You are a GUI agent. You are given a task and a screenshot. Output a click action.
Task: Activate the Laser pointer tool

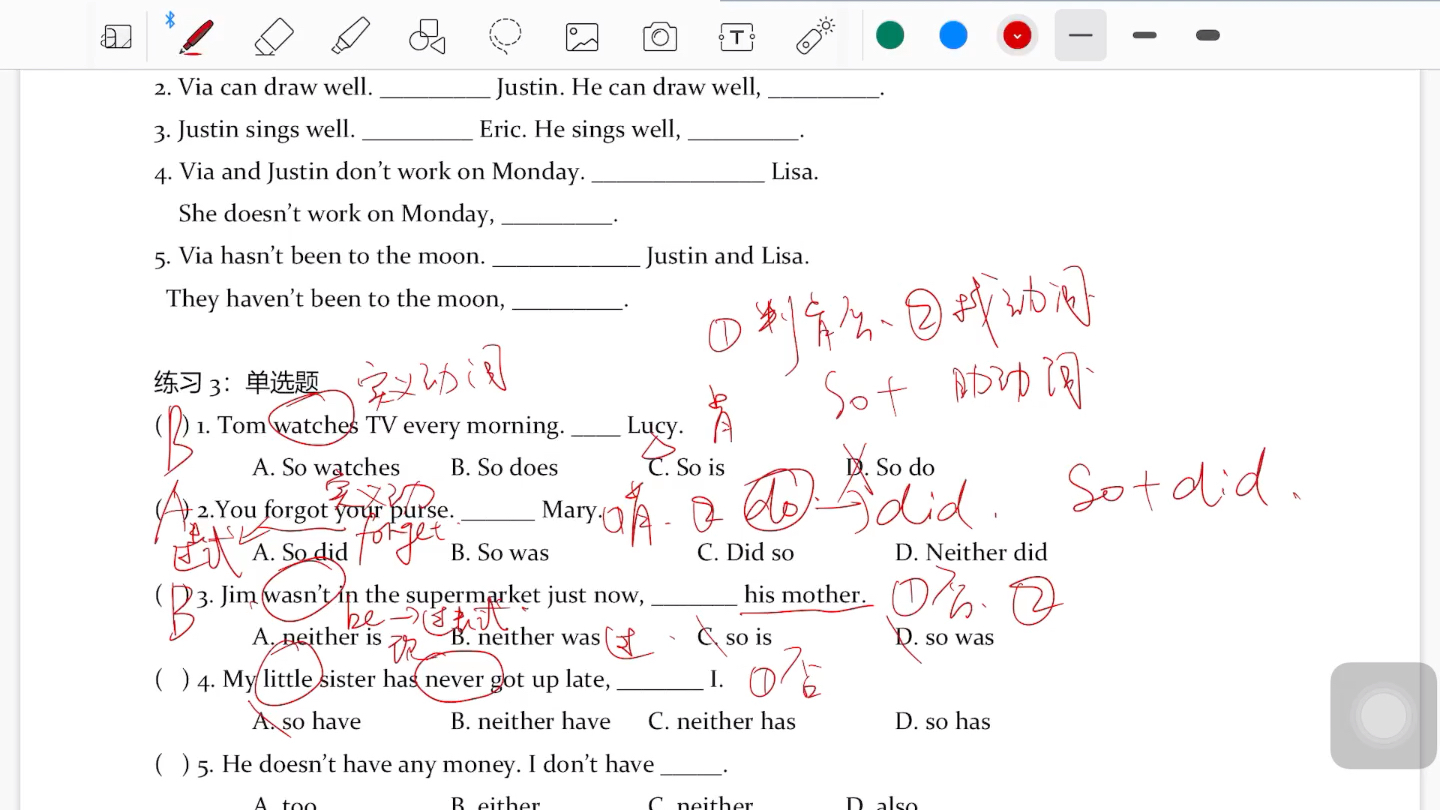pos(815,35)
